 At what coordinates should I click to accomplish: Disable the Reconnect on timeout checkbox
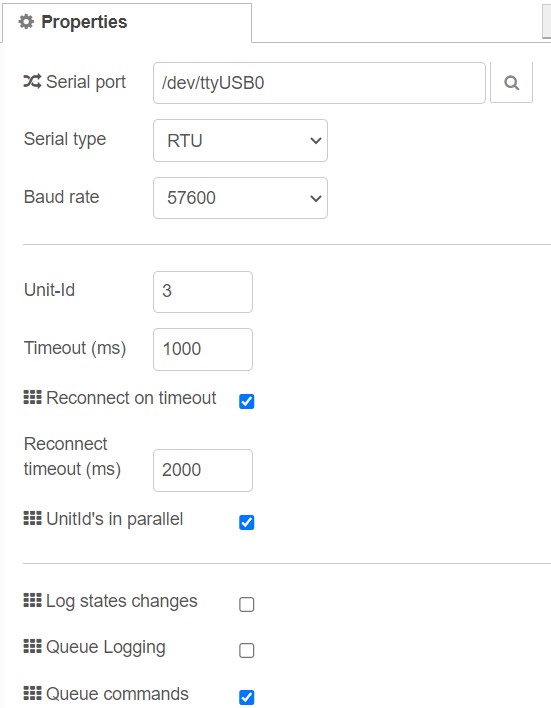(247, 401)
